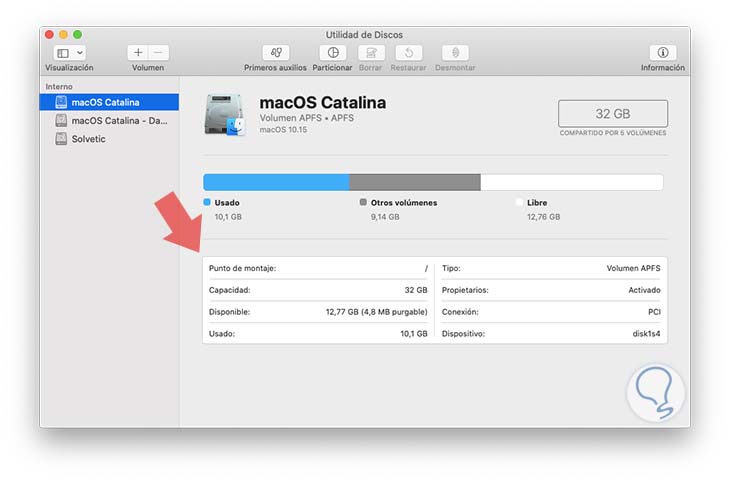
Task: Click the large hard drive Finder icon
Action: (x=224, y=115)
